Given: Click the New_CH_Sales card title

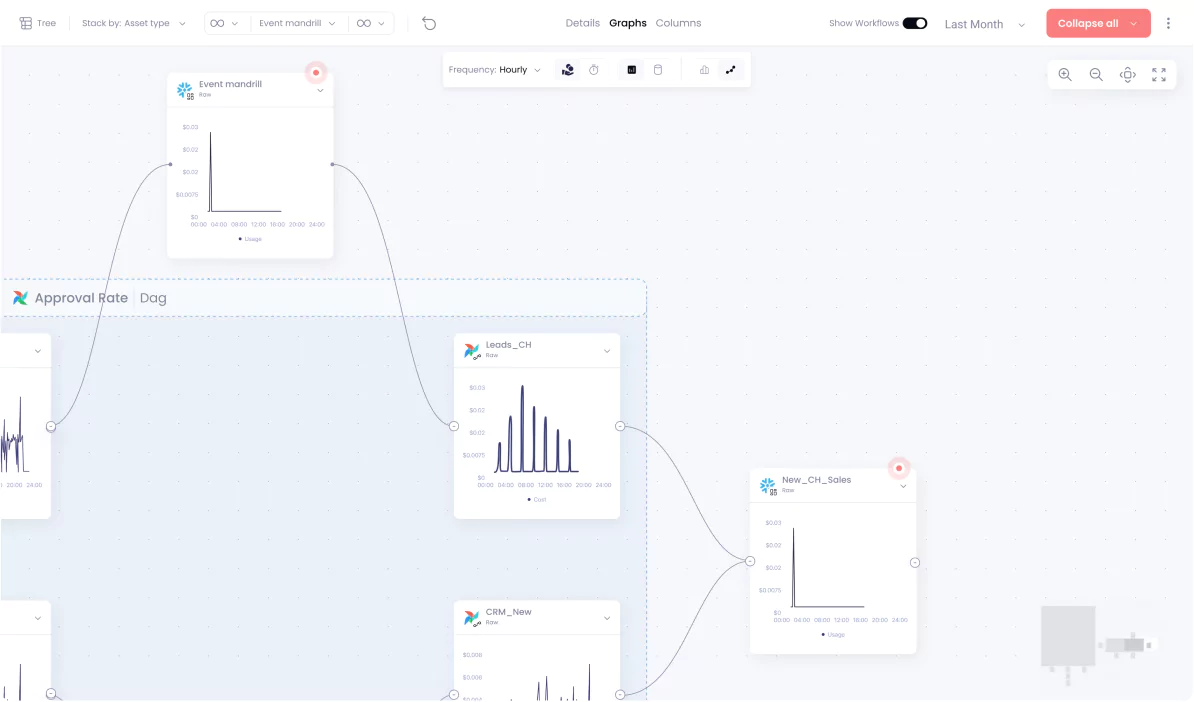Looking at the screenshot, I should (x=816, y=480).
